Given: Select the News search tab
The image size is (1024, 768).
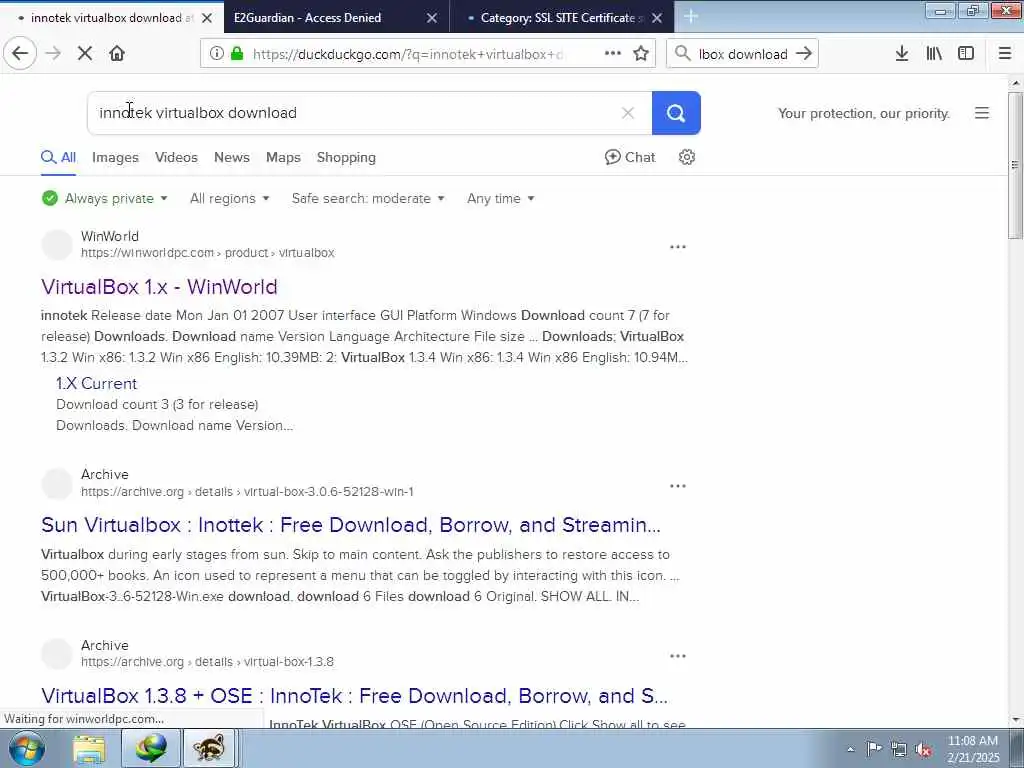Looking at the screenshot, I should tap(232, 157).
